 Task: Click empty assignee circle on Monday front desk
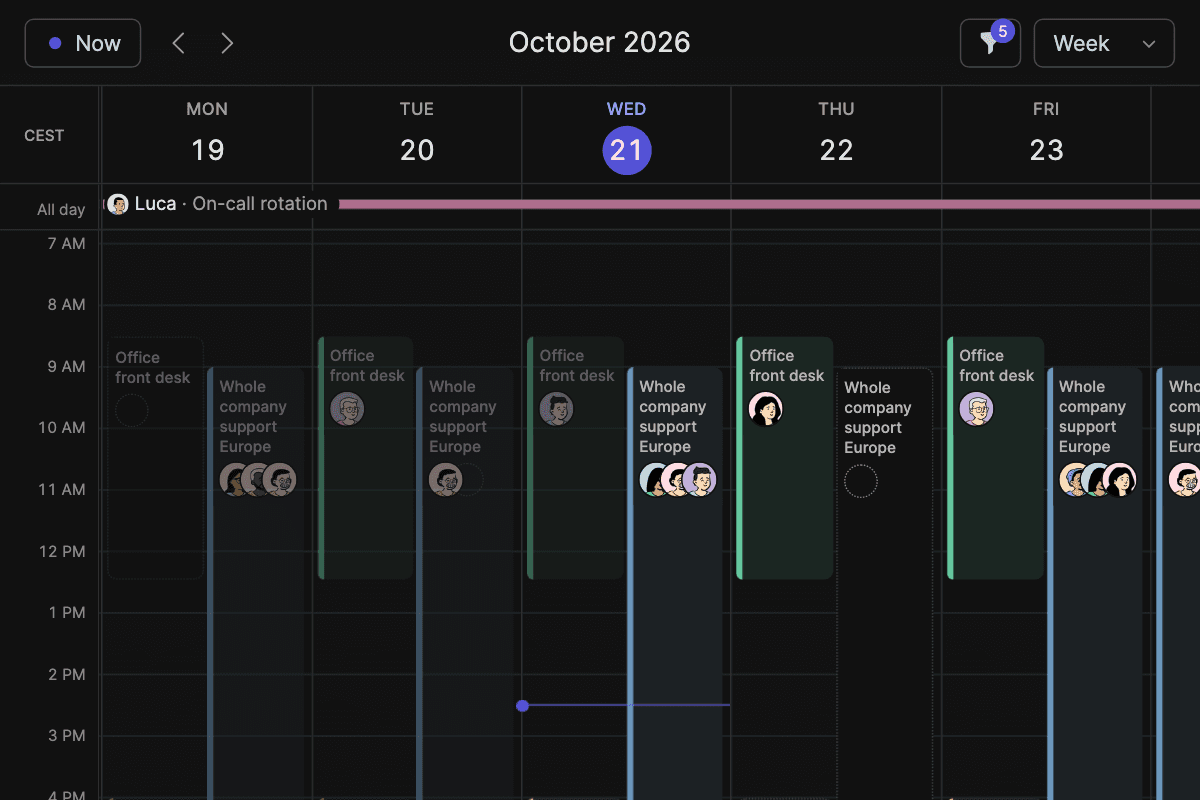click(x=131, y=410)
